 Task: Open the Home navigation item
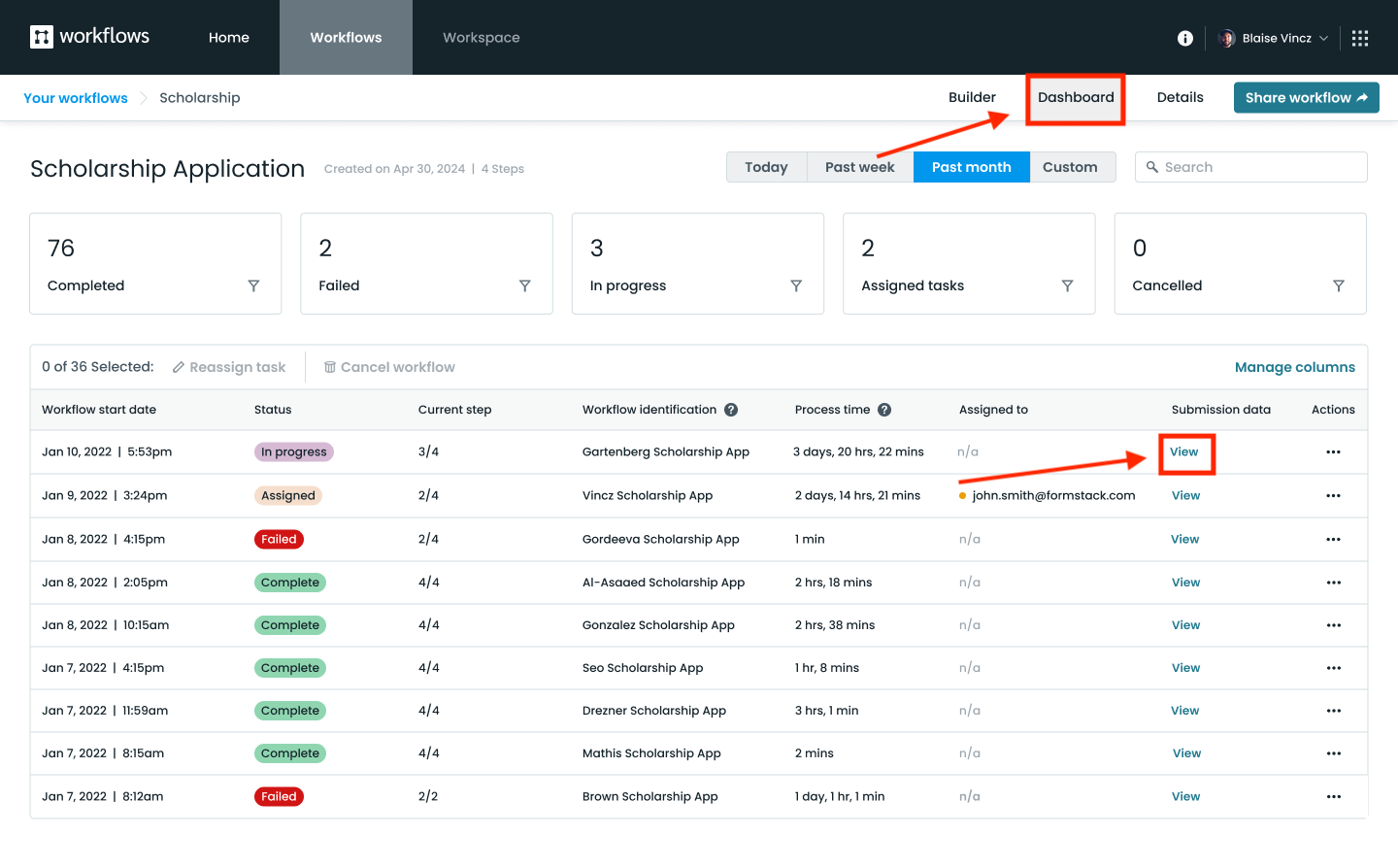coord(229,38)
